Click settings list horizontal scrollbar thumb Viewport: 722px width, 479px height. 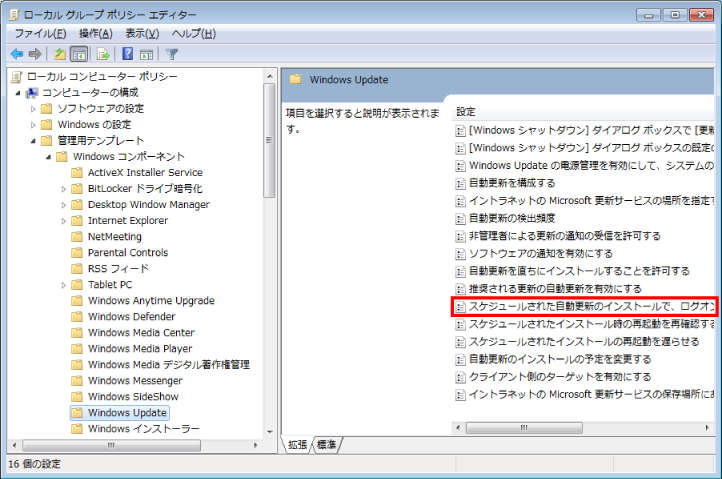[524, 427]
